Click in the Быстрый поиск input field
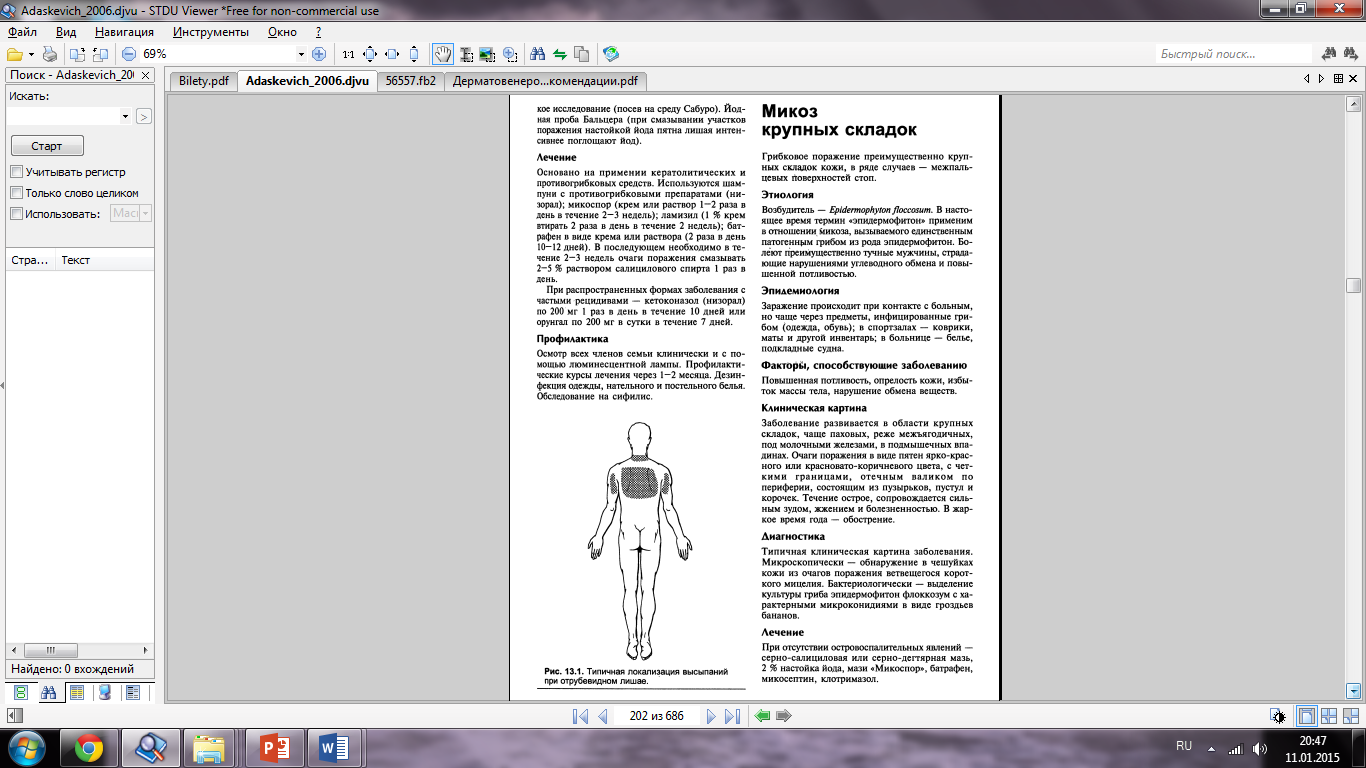This screenshot has height=768, width=1366. [1233, 54]
